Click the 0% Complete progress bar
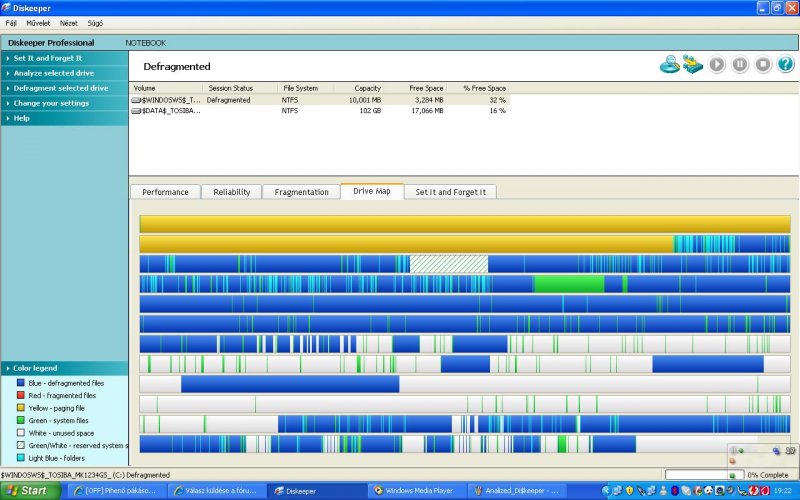Screen dimensions: 800x500 (x=704, y=475)
